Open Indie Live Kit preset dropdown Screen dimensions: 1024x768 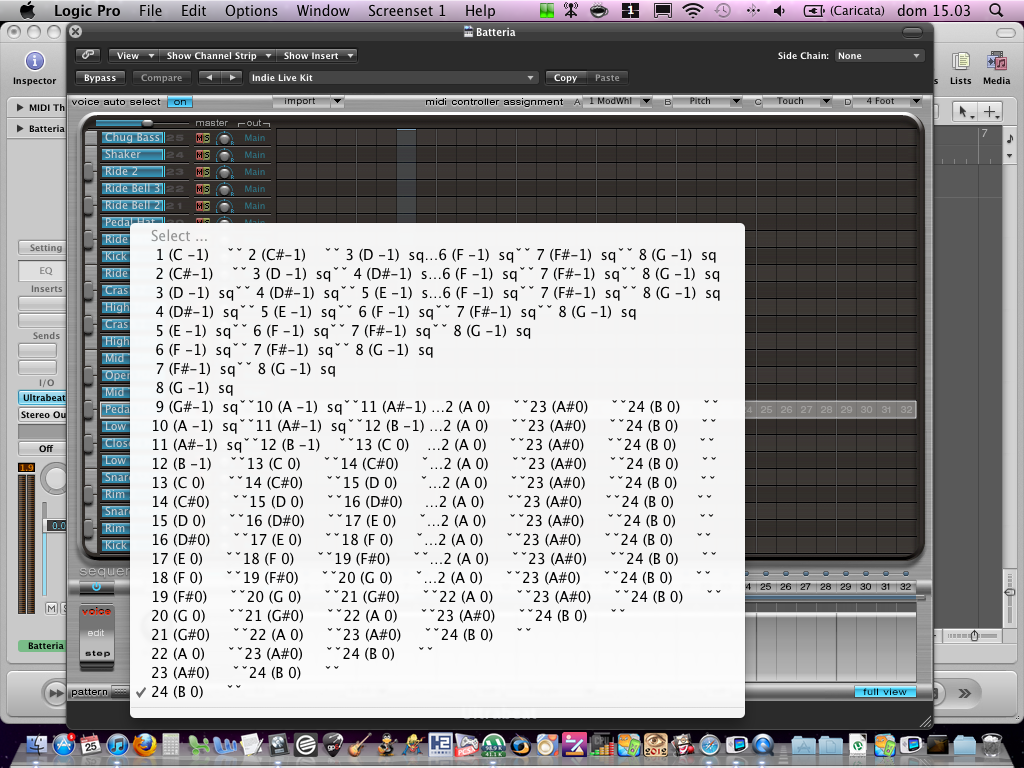[393, 78]
